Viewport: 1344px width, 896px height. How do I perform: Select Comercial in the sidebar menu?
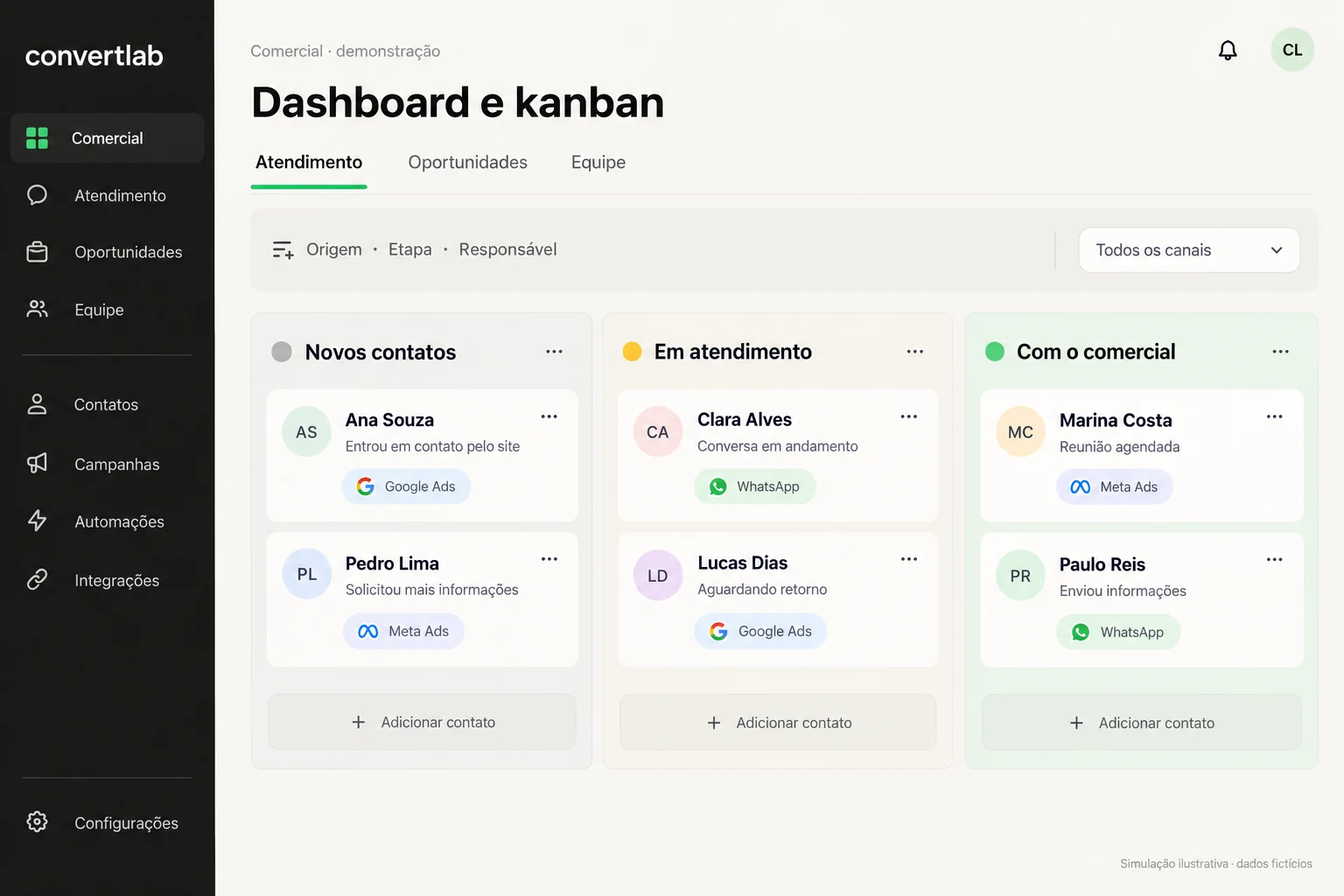click(x=107, y=137)
